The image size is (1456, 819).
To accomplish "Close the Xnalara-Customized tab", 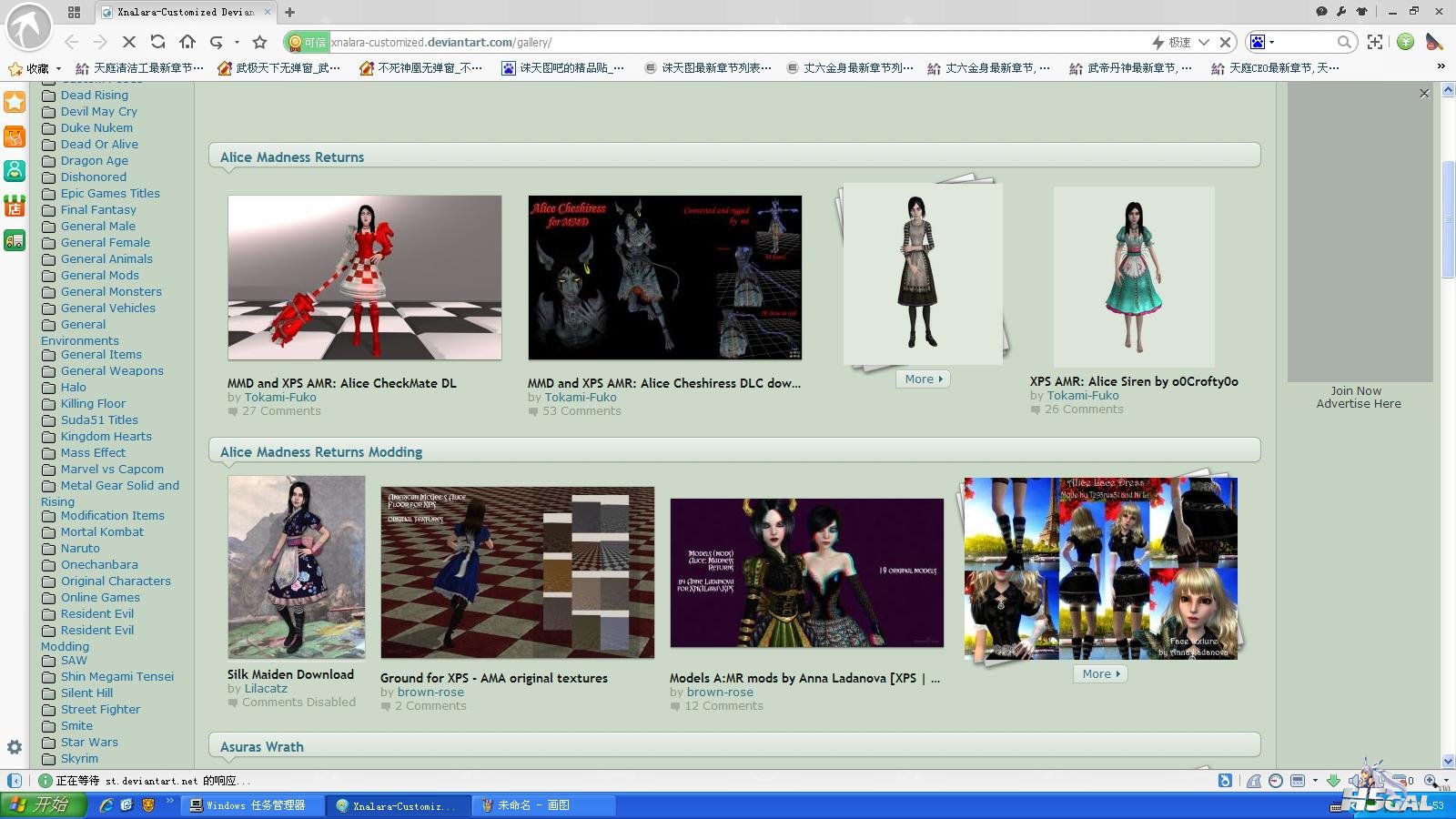I will coord(268,12).
